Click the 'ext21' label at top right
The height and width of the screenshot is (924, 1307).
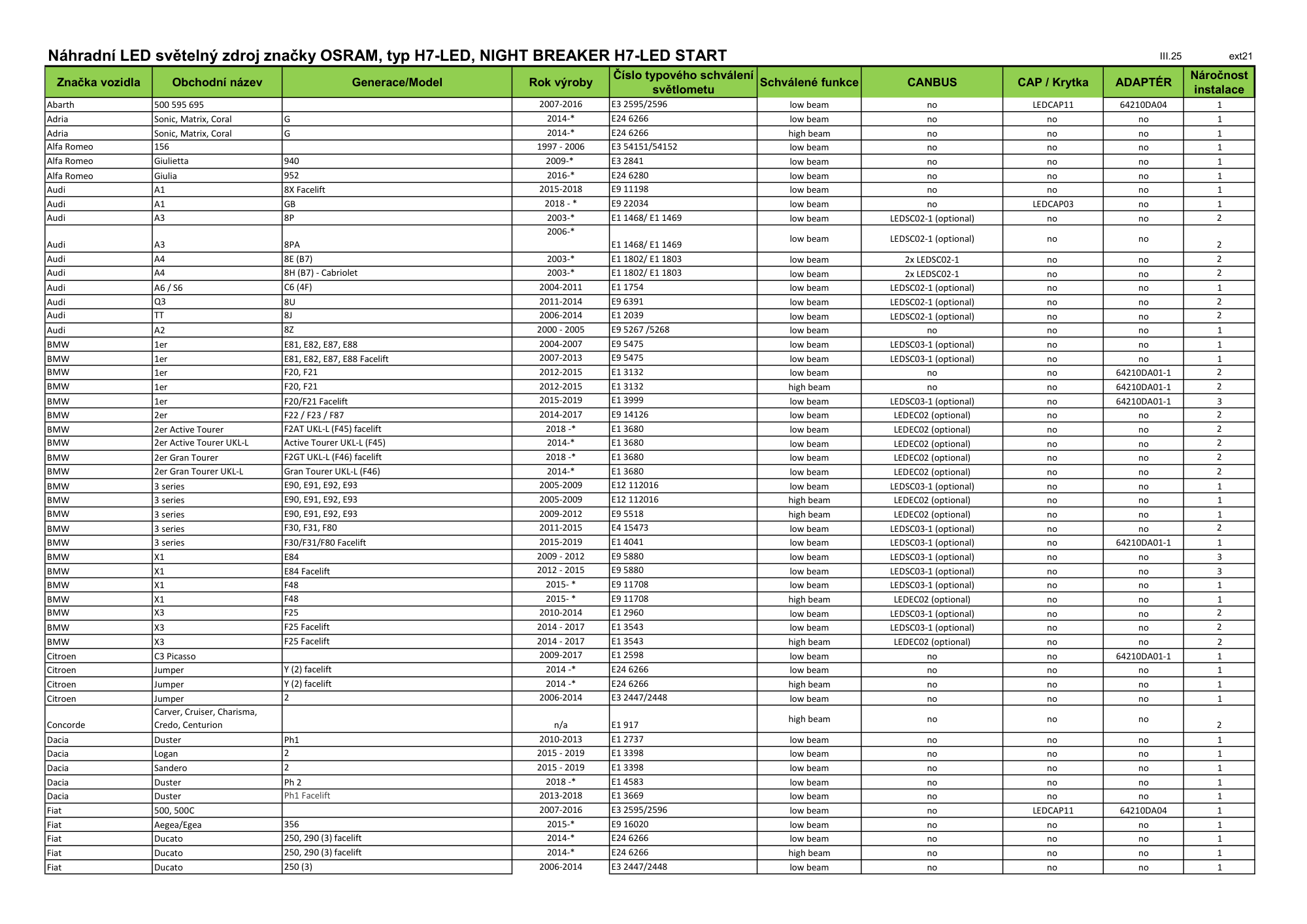coord(1240,56)
